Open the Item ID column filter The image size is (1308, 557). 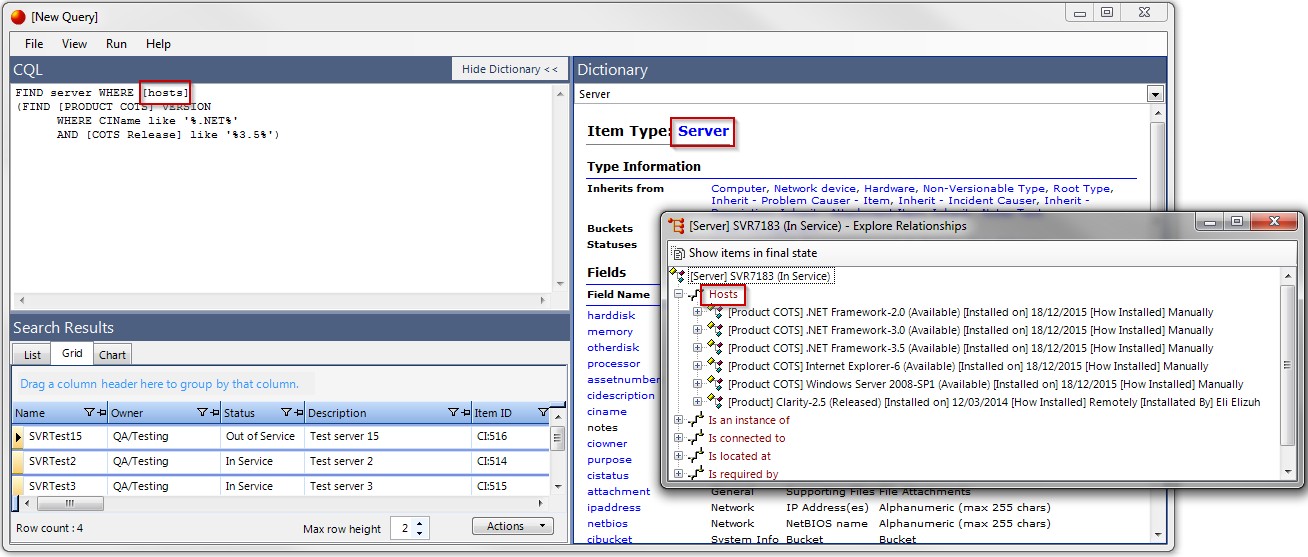pos(543,412)
